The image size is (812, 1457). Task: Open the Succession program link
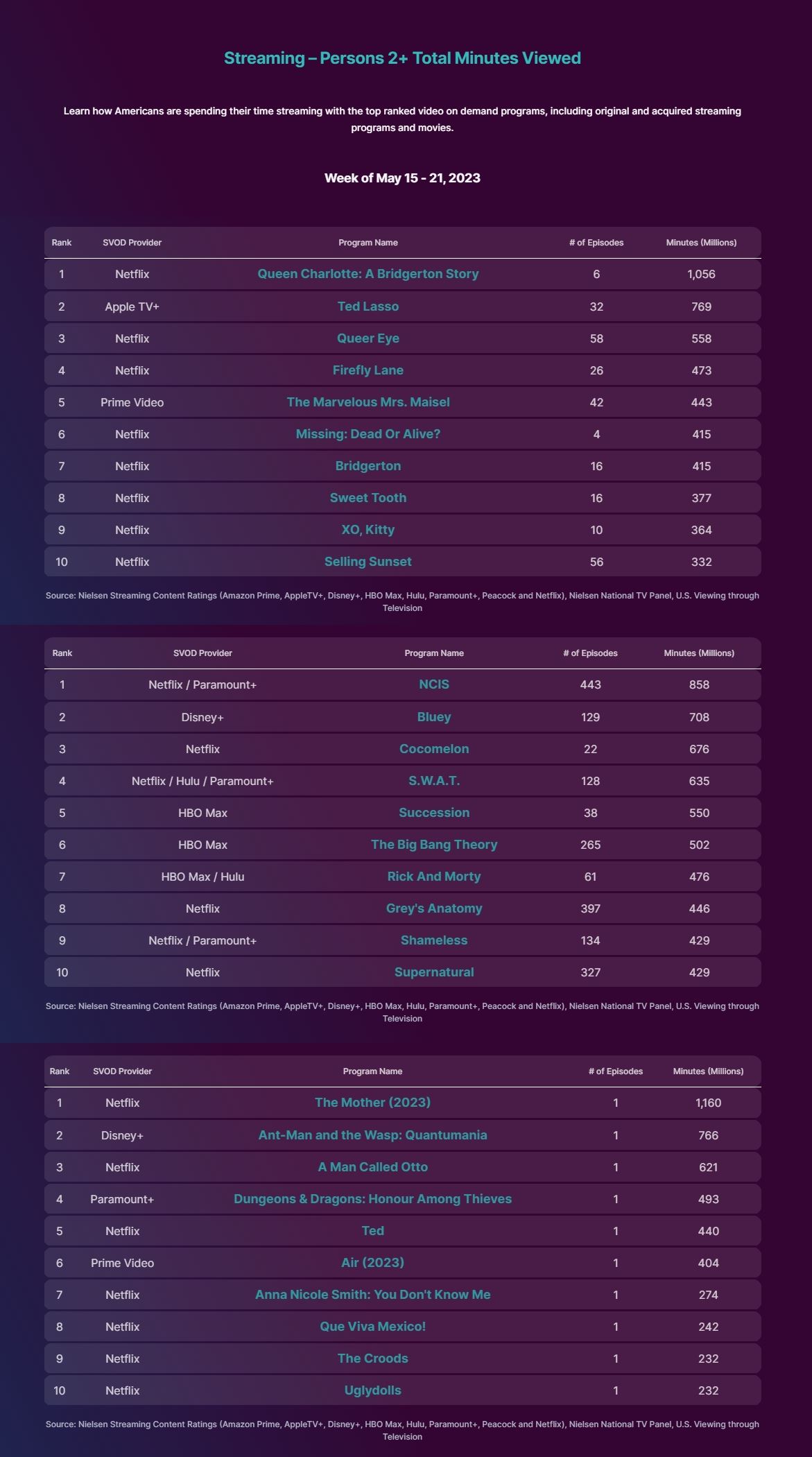(433, 813)
